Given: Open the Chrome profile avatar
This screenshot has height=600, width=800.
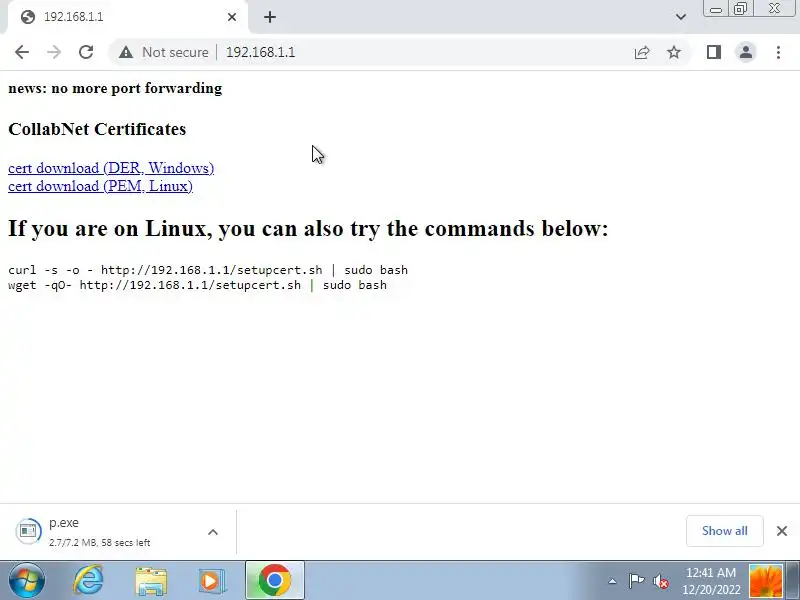Looking at the screenshot, I should pyautogui.click(x=745, y=52).
